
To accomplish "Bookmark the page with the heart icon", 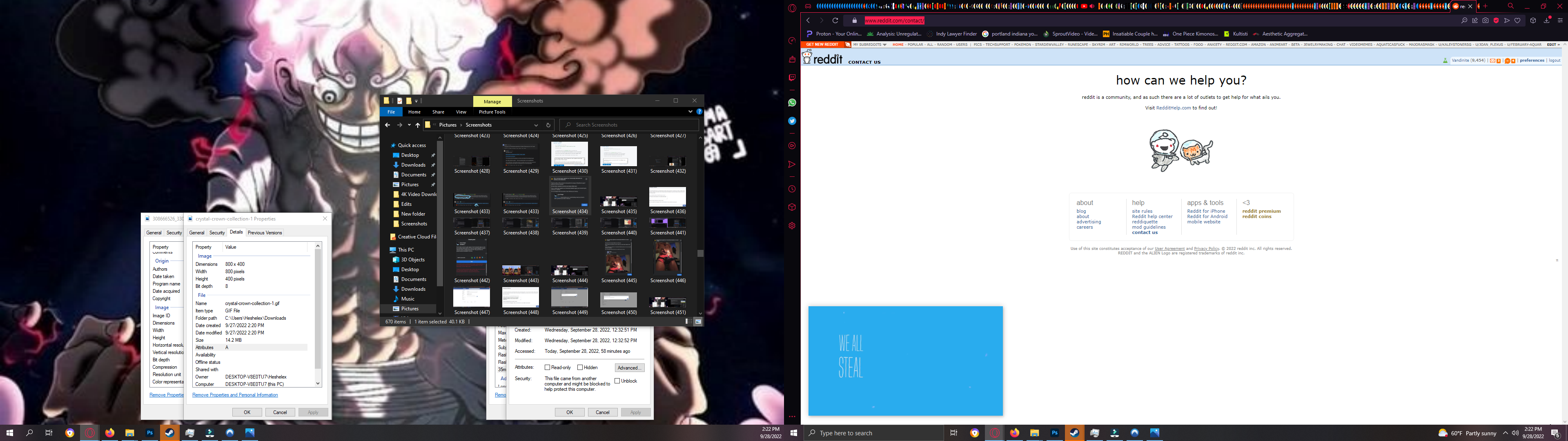I will [1517, 21].
